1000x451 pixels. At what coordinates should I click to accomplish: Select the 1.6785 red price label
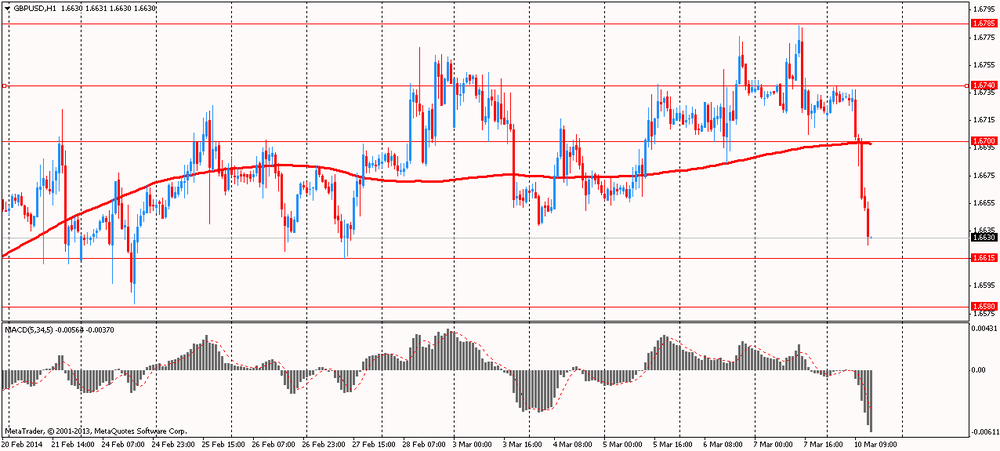tap(981, 23)
